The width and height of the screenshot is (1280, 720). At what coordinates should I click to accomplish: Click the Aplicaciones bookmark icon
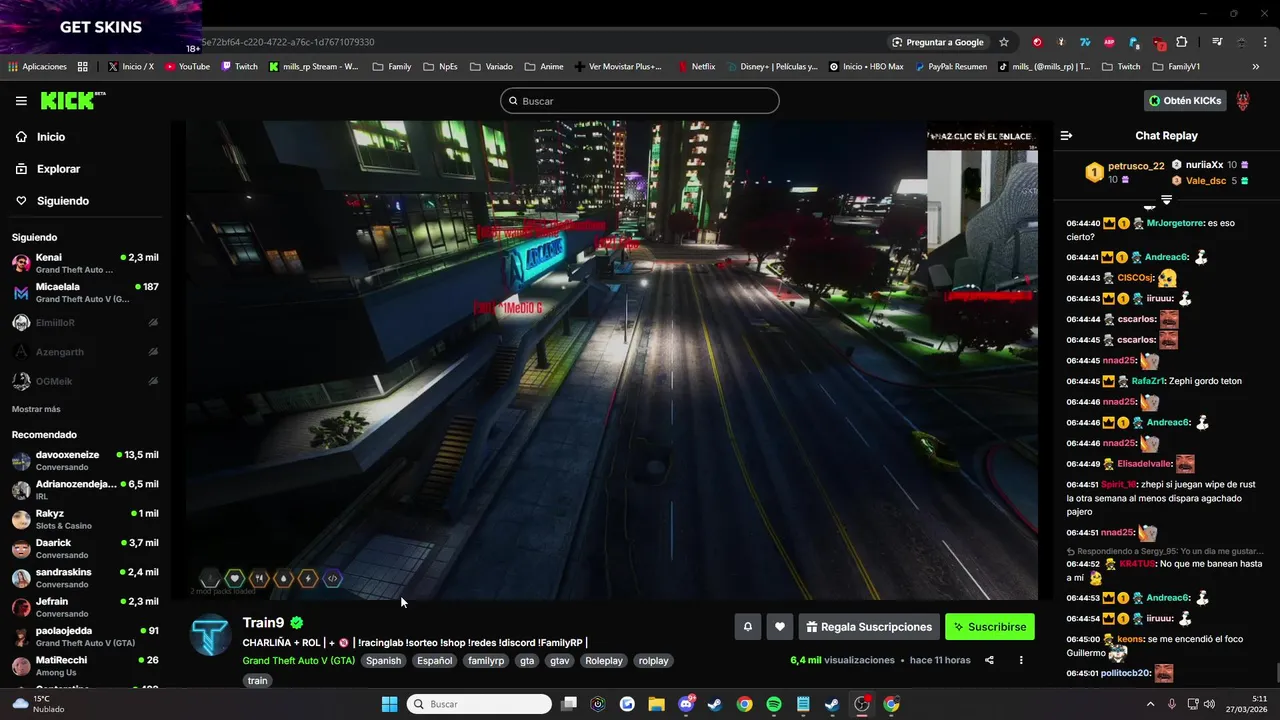click(x=39, y=67)
